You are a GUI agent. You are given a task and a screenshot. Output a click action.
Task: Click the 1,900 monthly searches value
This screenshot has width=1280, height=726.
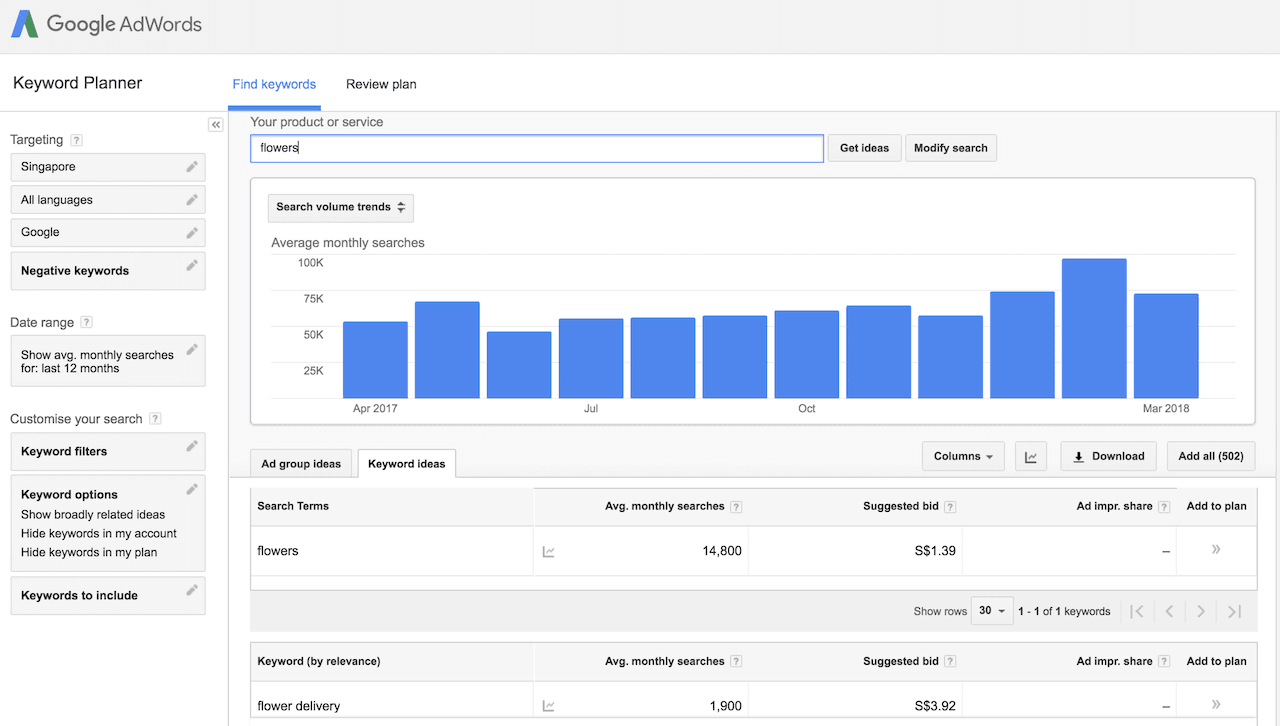click(x=726, y=706)
